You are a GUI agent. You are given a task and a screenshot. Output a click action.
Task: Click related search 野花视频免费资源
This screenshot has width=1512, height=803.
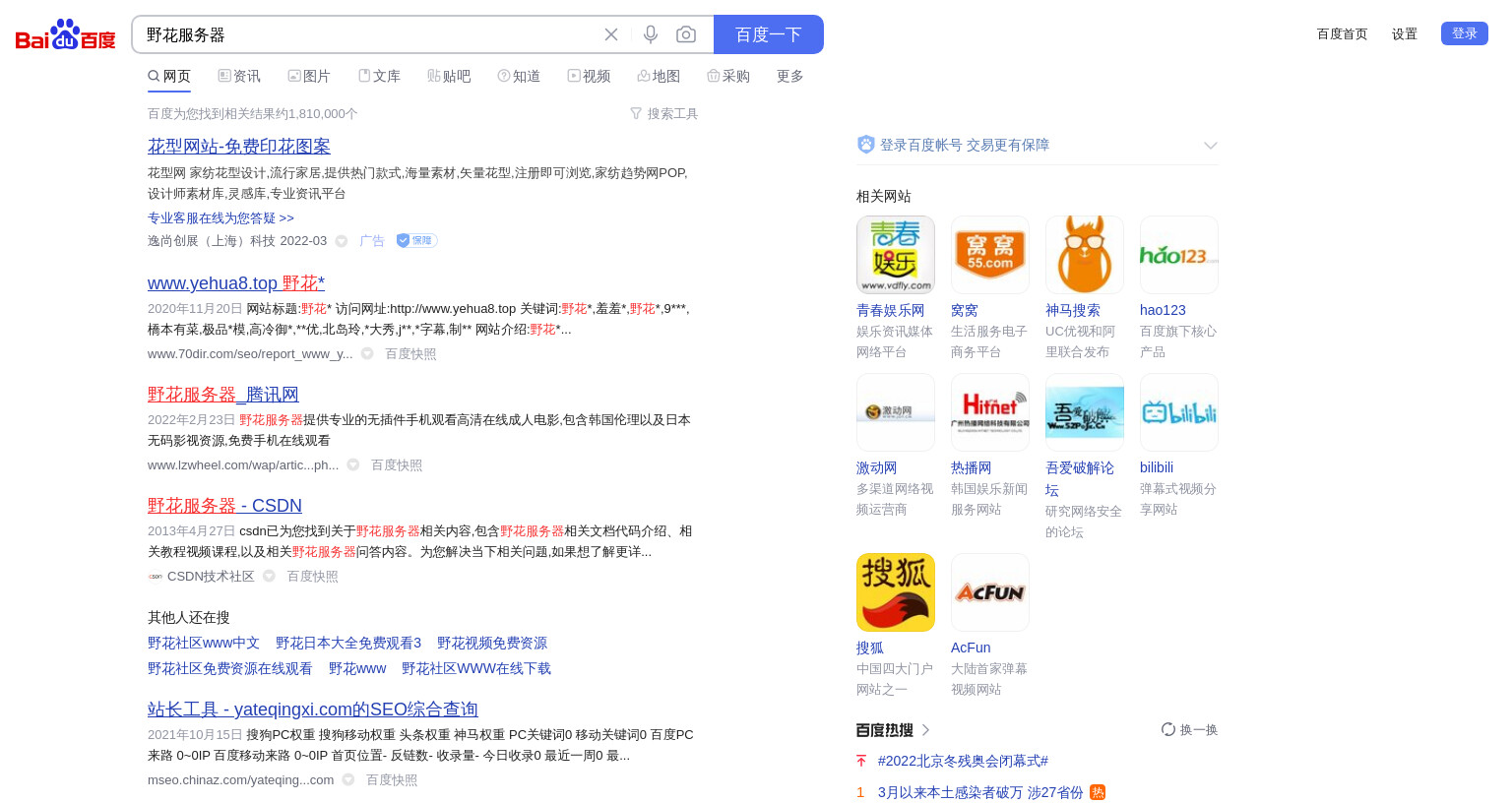coord(492,643)
